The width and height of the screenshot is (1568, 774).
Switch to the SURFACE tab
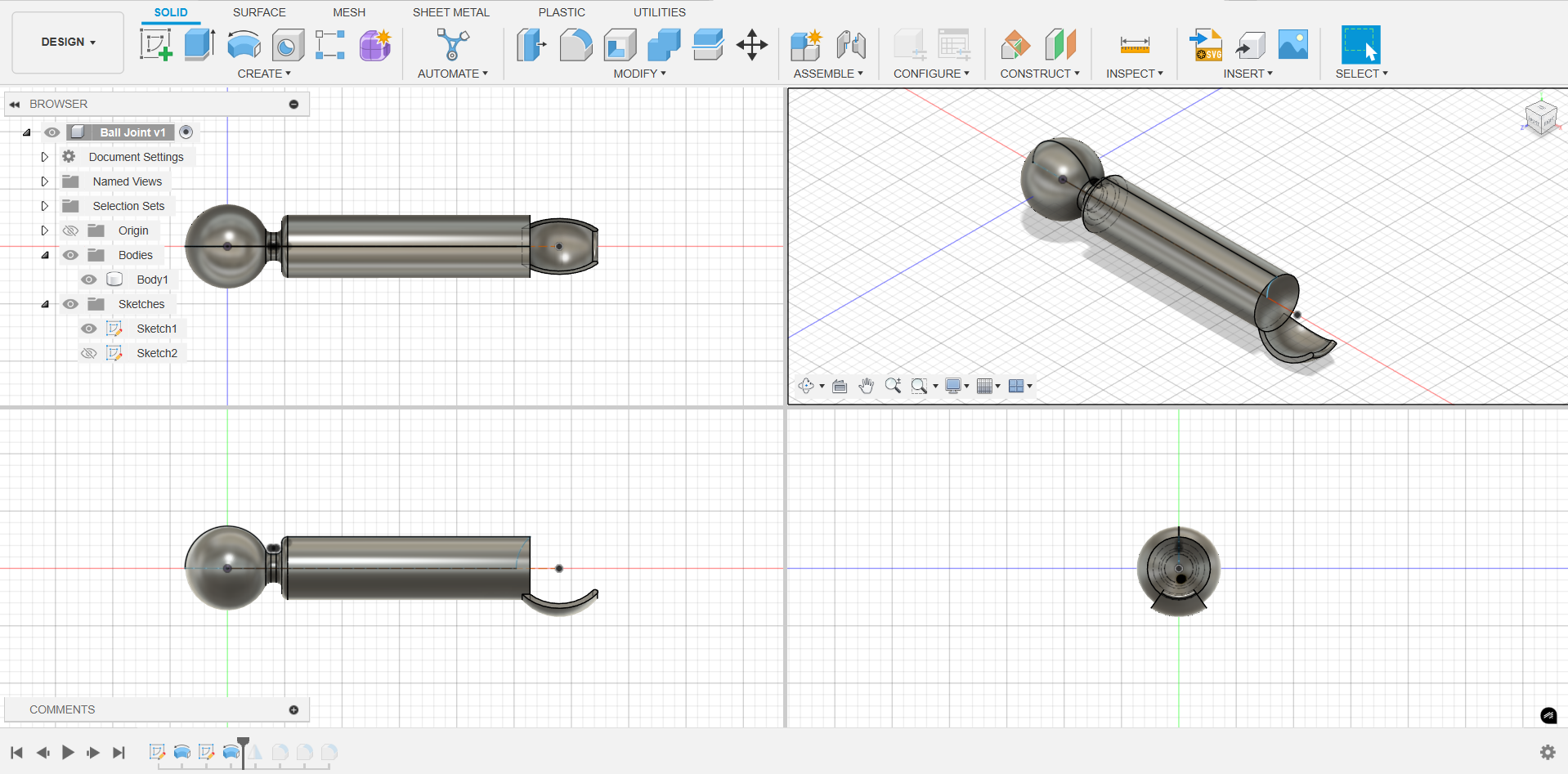click(x=259, y=12)
